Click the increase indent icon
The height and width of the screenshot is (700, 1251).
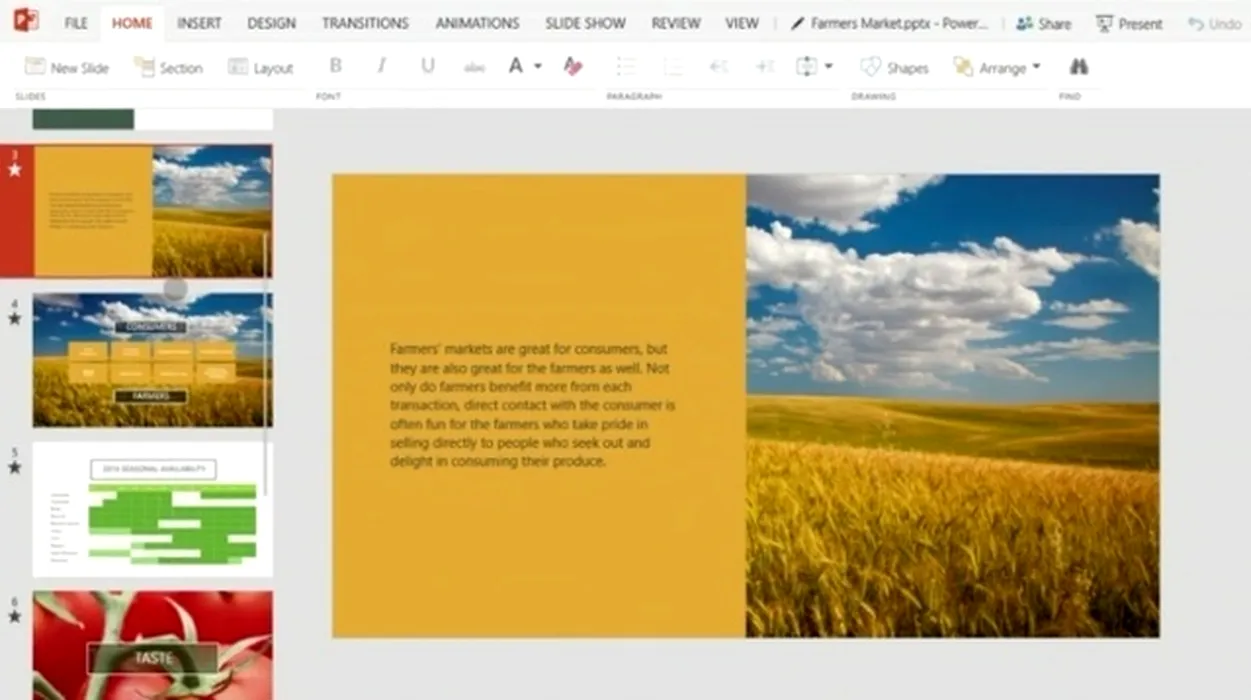pyautogui.click(x=764, y=67)
